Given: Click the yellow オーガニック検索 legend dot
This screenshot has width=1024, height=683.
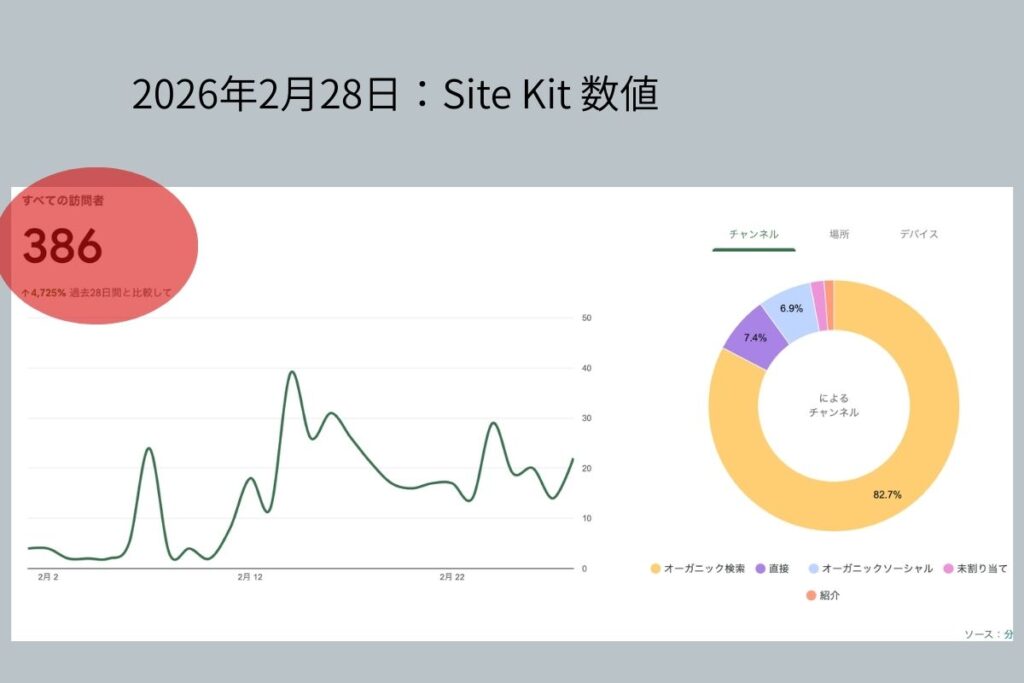Looking at the screenshot, I should tap(655, 568).
